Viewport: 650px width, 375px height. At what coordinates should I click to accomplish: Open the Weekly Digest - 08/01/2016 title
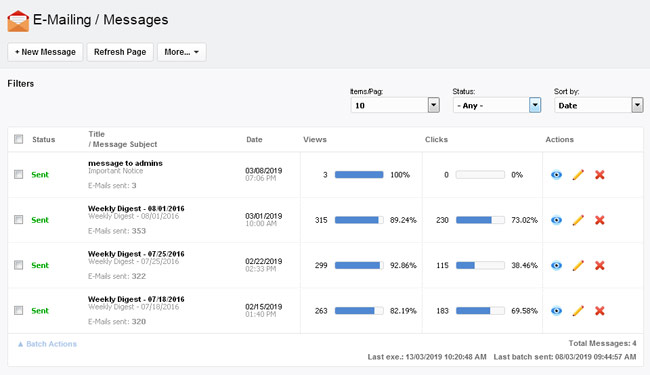click(x=136, y=208)
